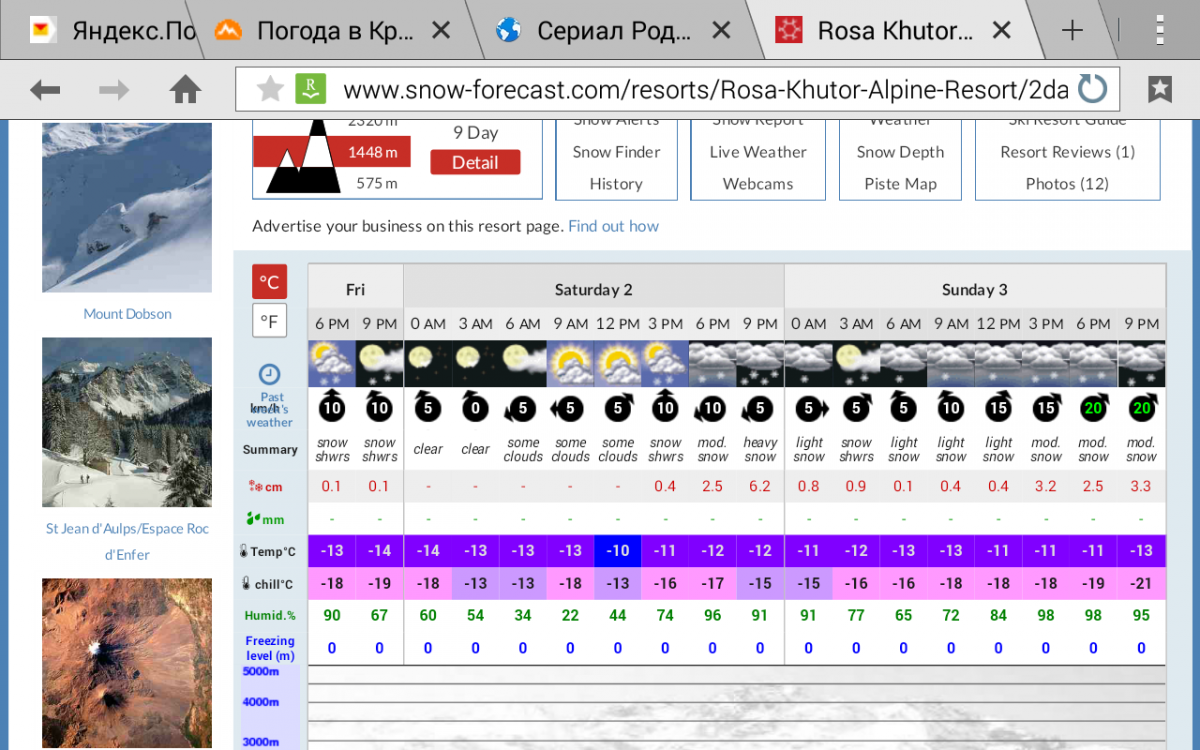Click the 6.2 cm snowfall value
This screenshot has height=750, width=1200.
tap(760, 487)
